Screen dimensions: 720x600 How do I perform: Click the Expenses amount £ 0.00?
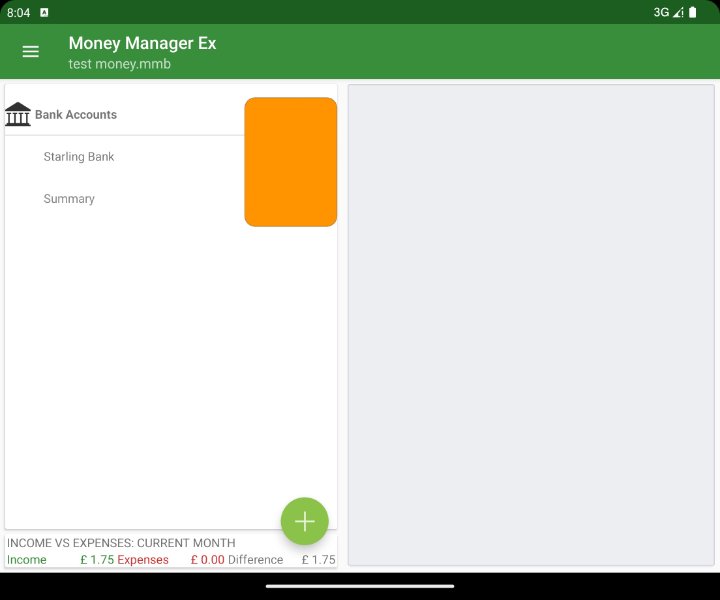tap(208, 560)
